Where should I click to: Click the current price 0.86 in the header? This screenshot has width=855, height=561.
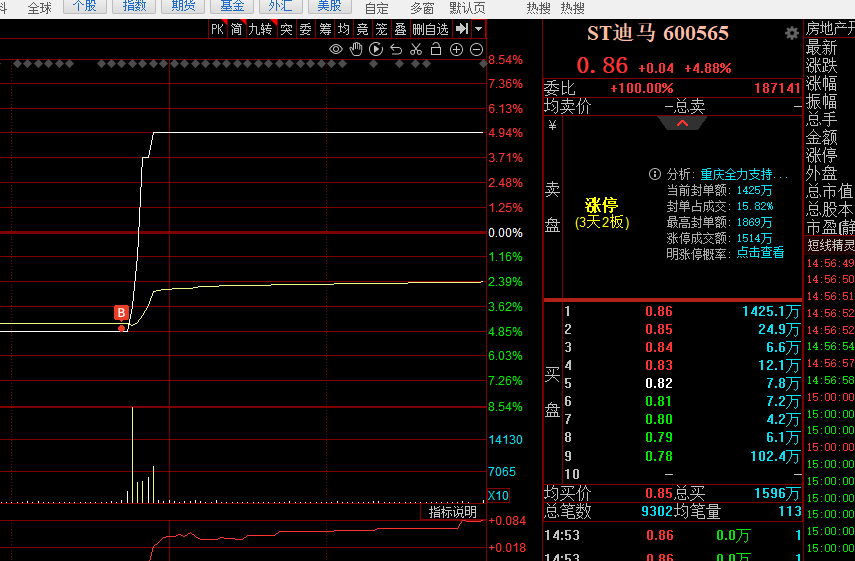point(602,66)
